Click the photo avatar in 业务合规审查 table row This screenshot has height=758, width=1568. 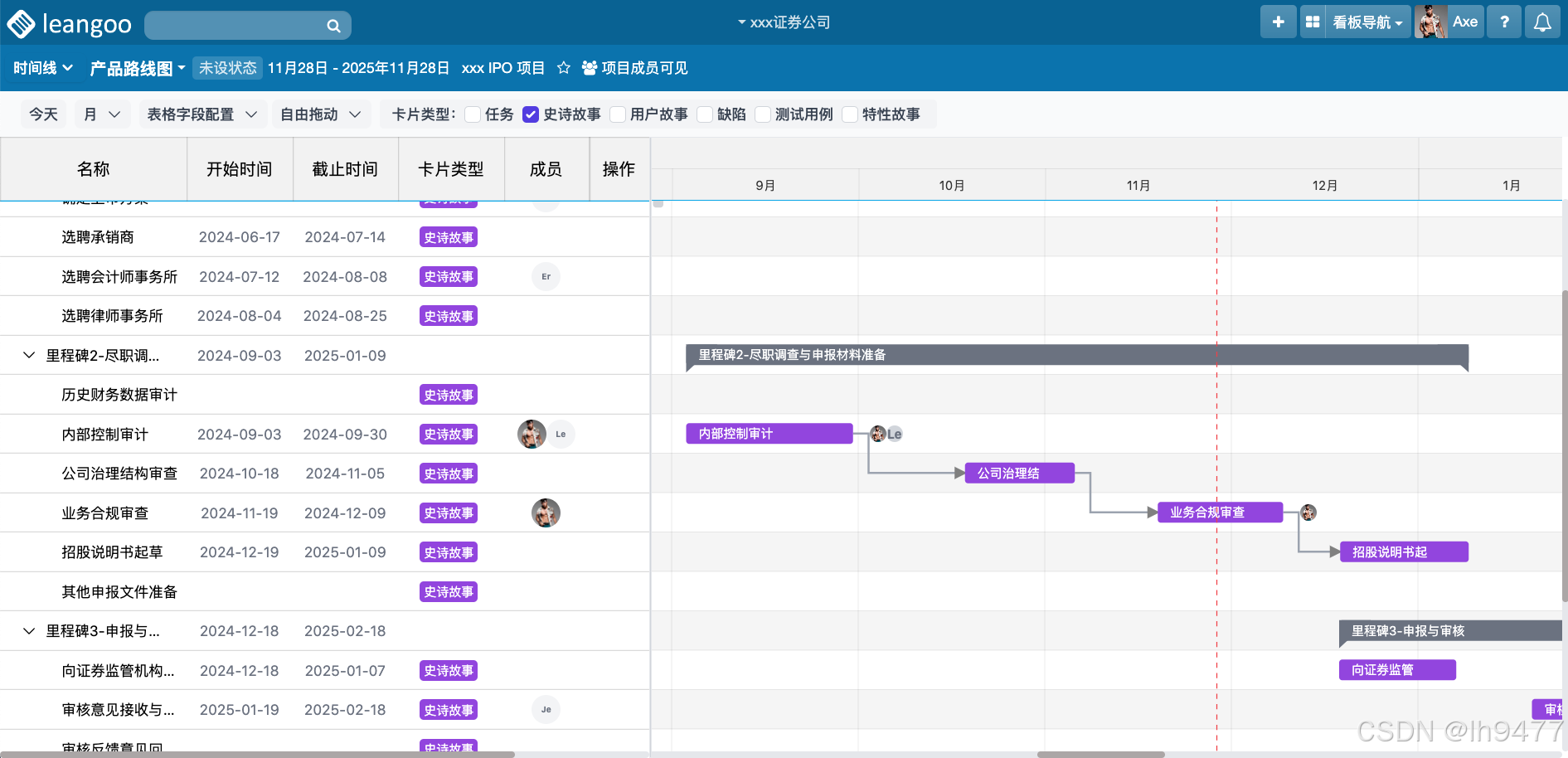click(546, 513)
